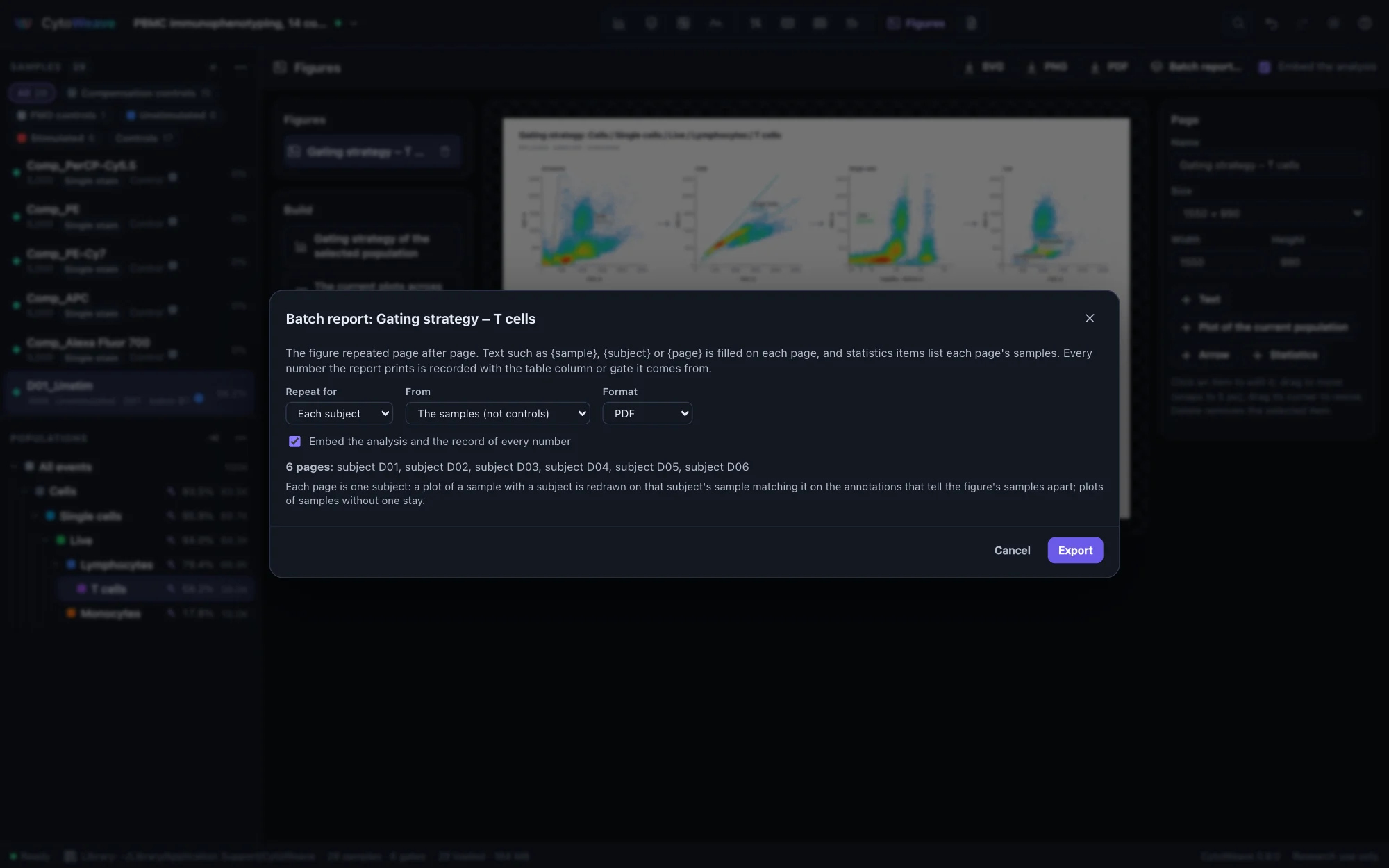1389x868 pixels.
Task: Open the Format dropdown showing PDF
Action: click(x=647, y=413)
